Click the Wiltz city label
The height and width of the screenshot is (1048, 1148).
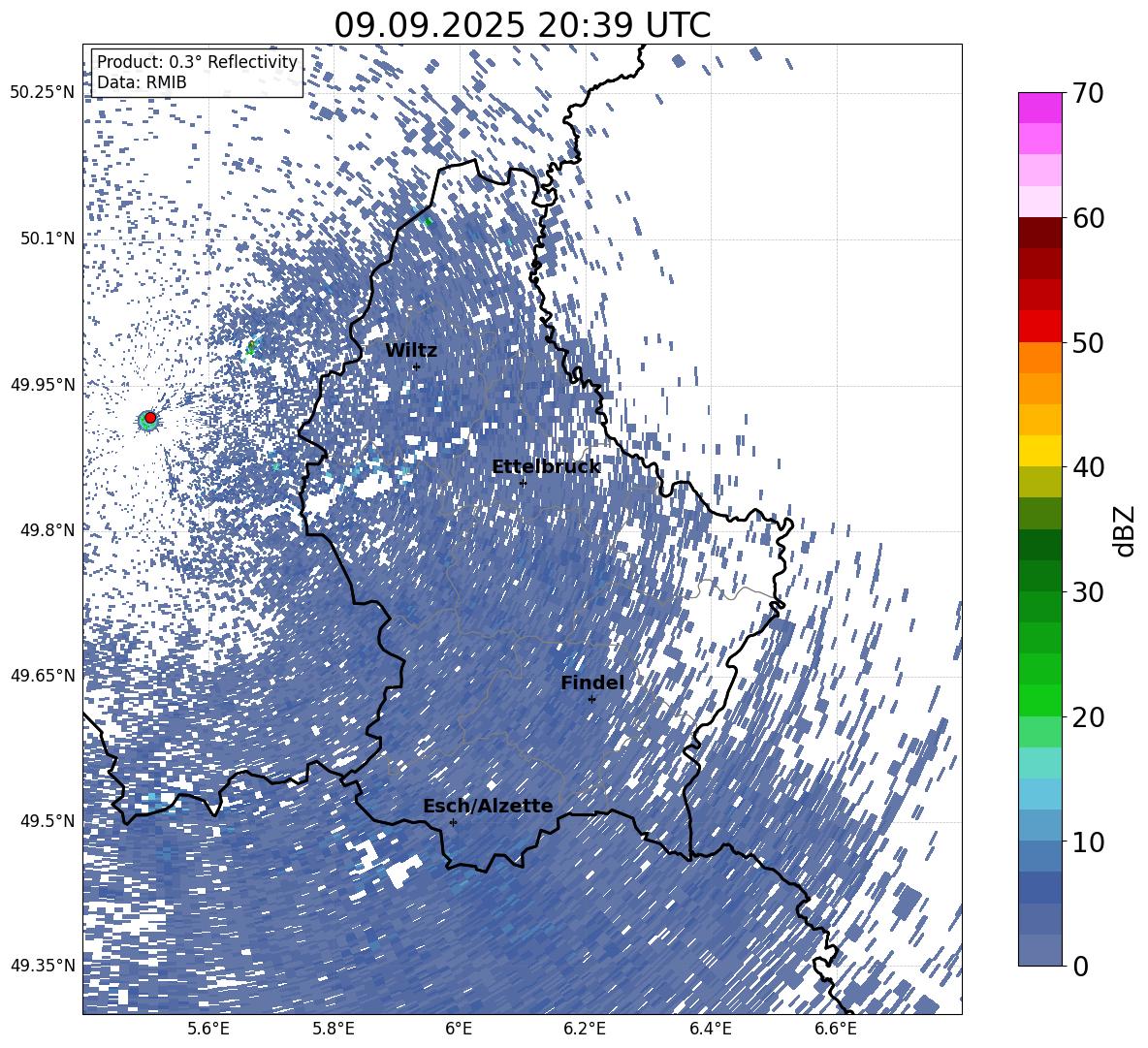tap(411, 351)
